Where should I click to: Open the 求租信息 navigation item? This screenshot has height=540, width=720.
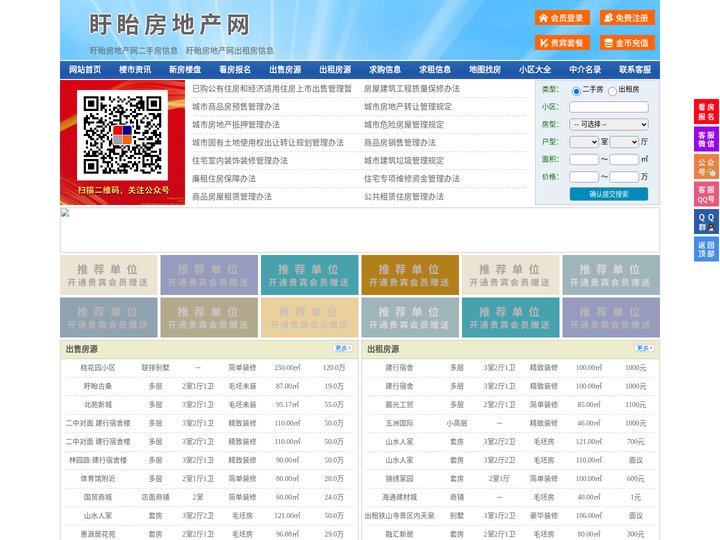click(x=435, y=70)
